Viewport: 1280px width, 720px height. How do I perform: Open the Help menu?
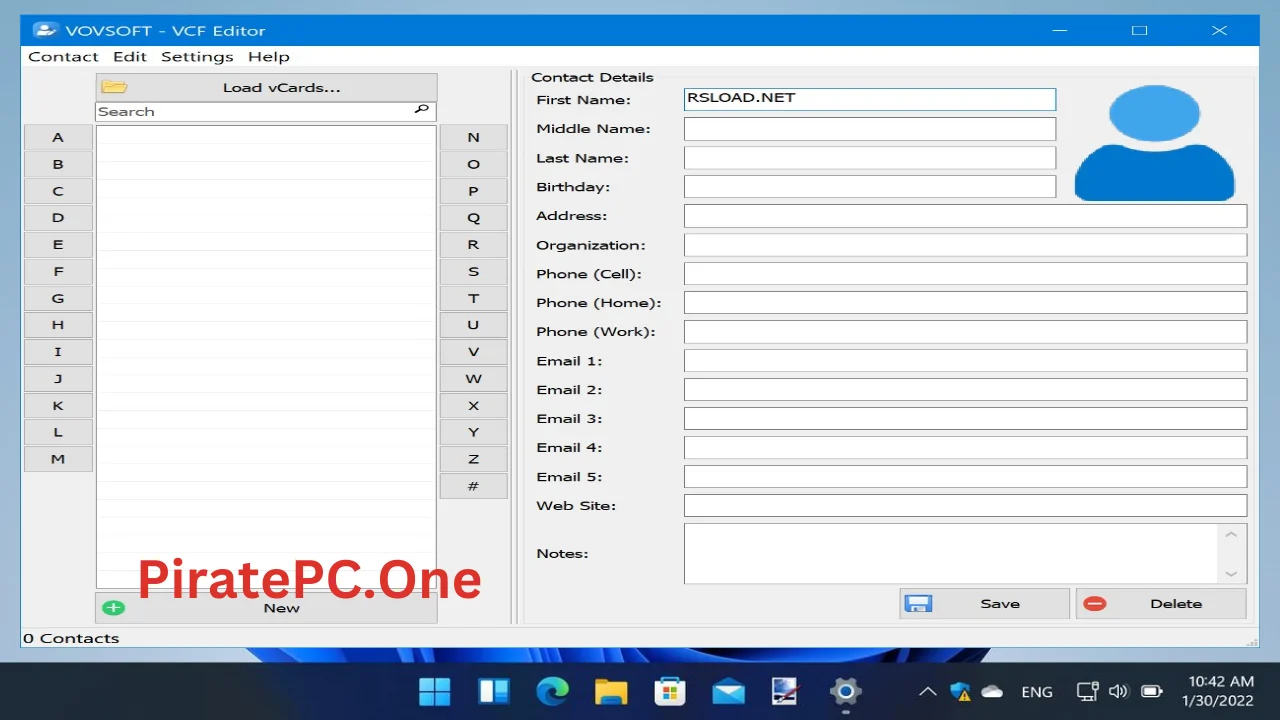point(268,57)
